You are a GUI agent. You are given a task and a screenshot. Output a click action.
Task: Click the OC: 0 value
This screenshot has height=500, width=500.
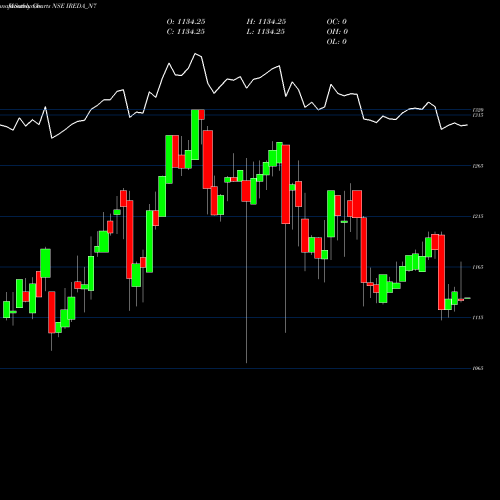[x=337, y=22]
